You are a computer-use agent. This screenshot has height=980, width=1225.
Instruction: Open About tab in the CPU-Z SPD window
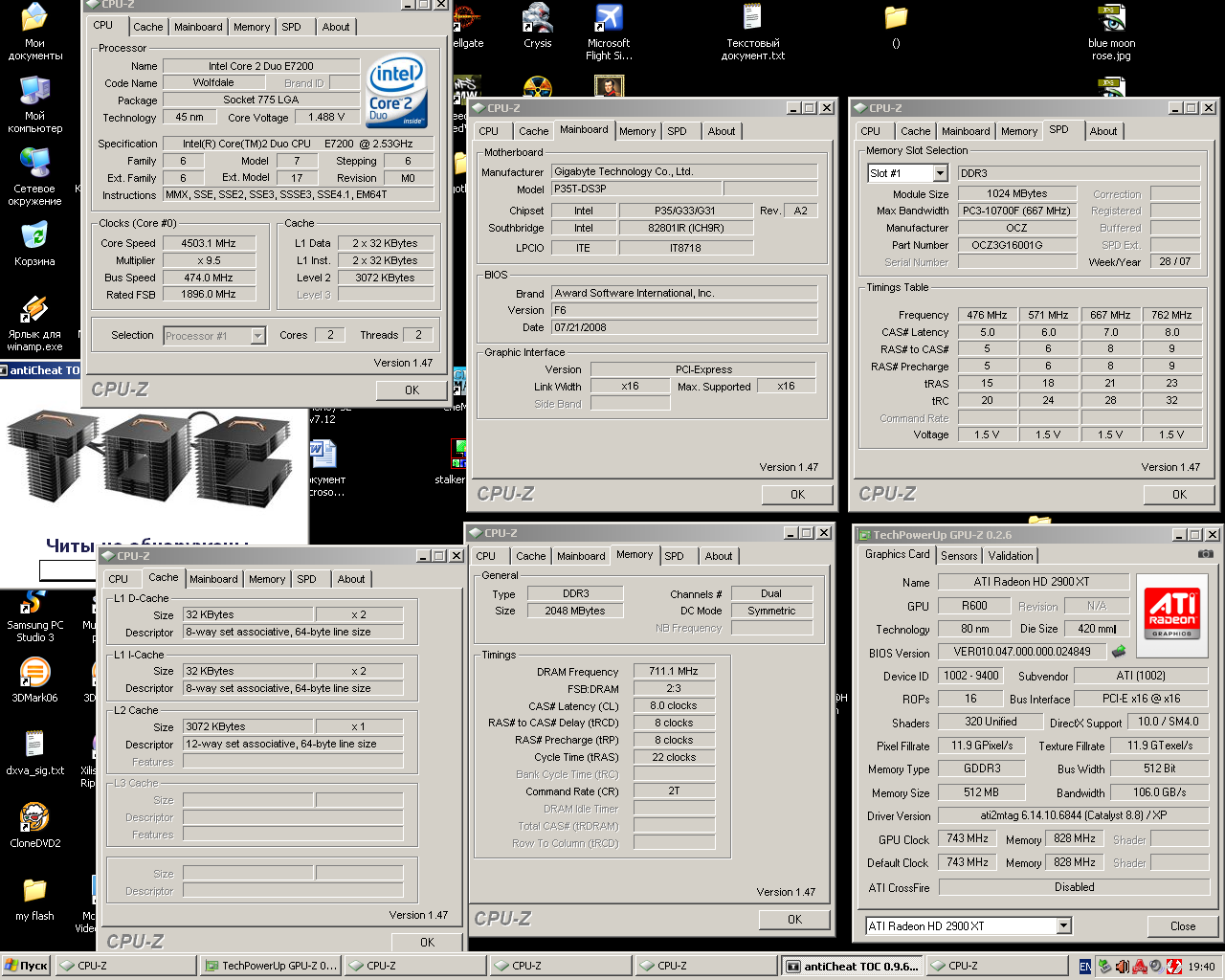[x=1102, y=131]
